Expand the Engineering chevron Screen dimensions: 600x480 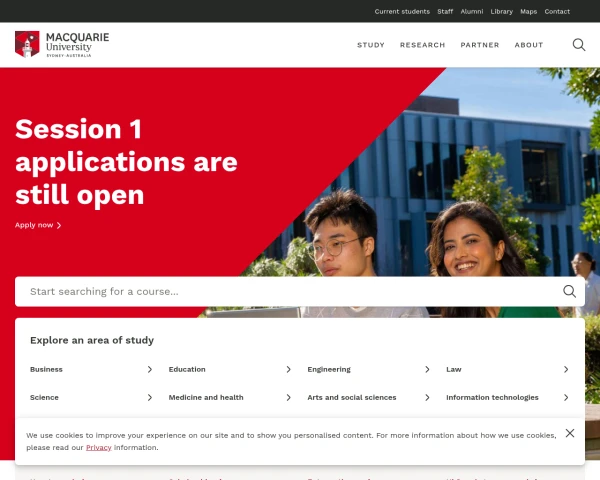point(427,369)
